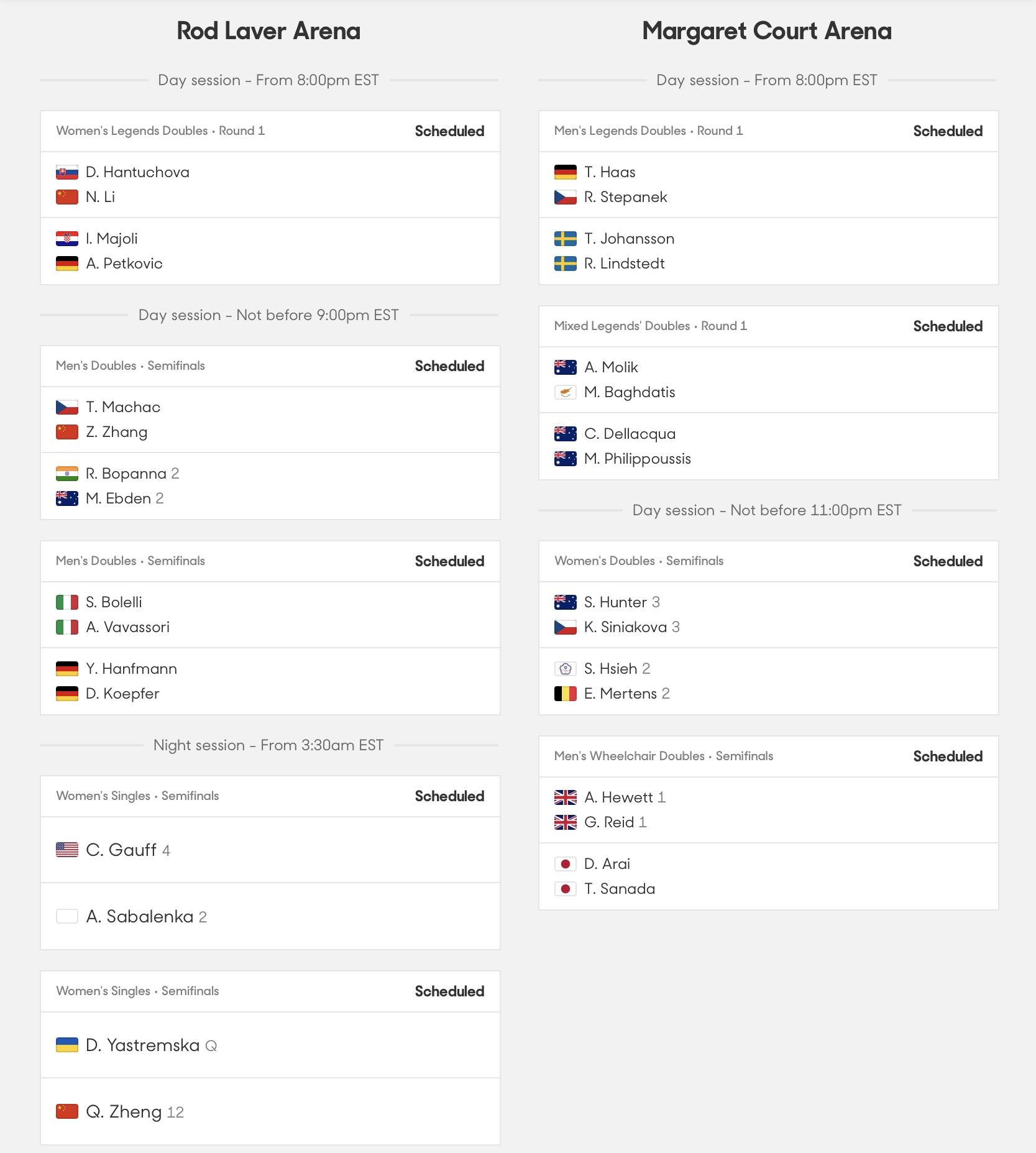Open player Q. Zheng
Image resolution: width=1036 pixels, height=1153 pixels.
coord(124,1111)
